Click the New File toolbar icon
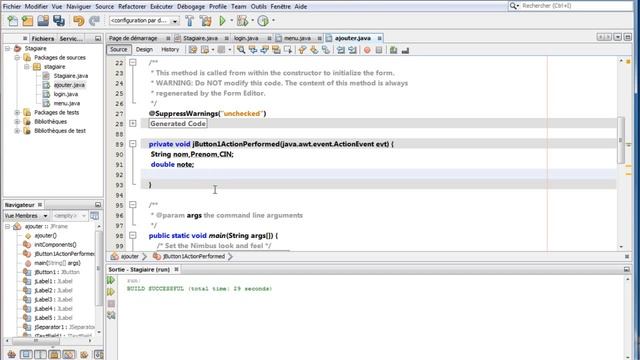Screen dimensions: 640x360 13,20
